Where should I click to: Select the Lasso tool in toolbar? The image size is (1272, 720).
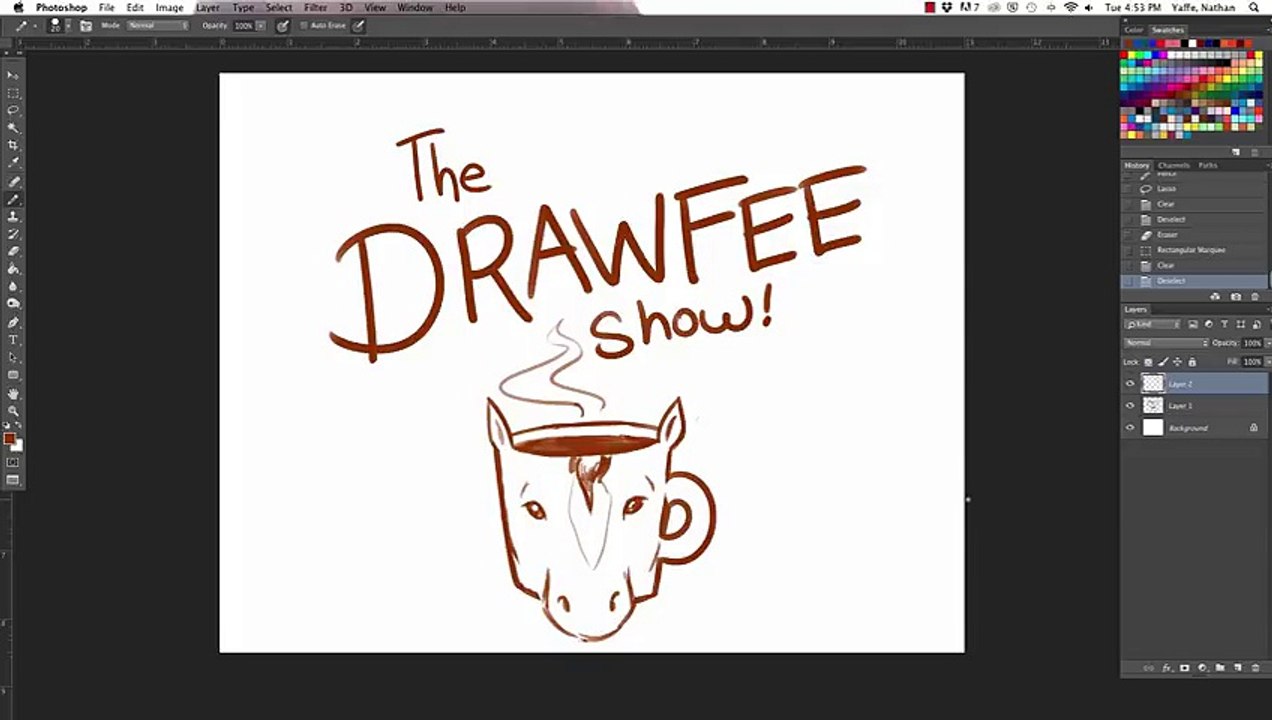(13, 110)
